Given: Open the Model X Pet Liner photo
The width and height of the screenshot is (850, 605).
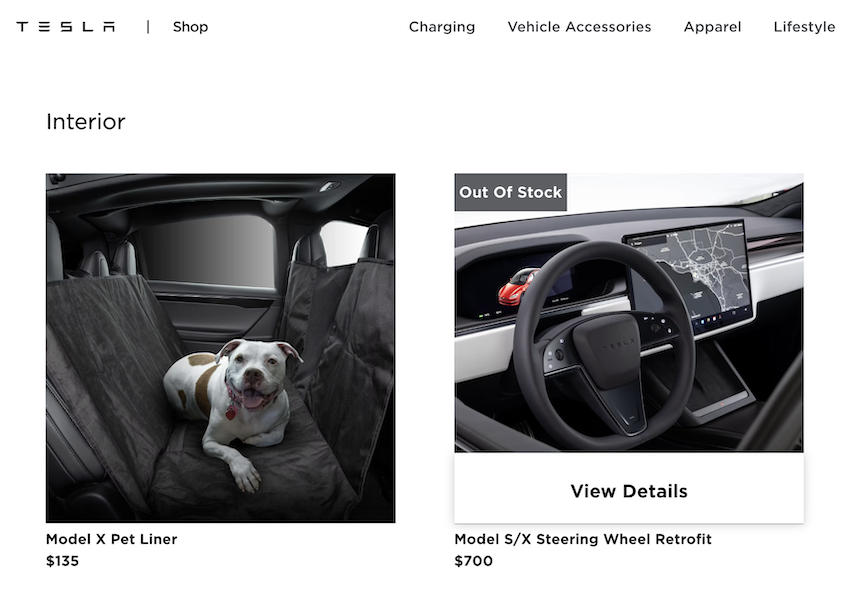Looking at the screenshot, I should pyautogui.click(x=221, y=348).
